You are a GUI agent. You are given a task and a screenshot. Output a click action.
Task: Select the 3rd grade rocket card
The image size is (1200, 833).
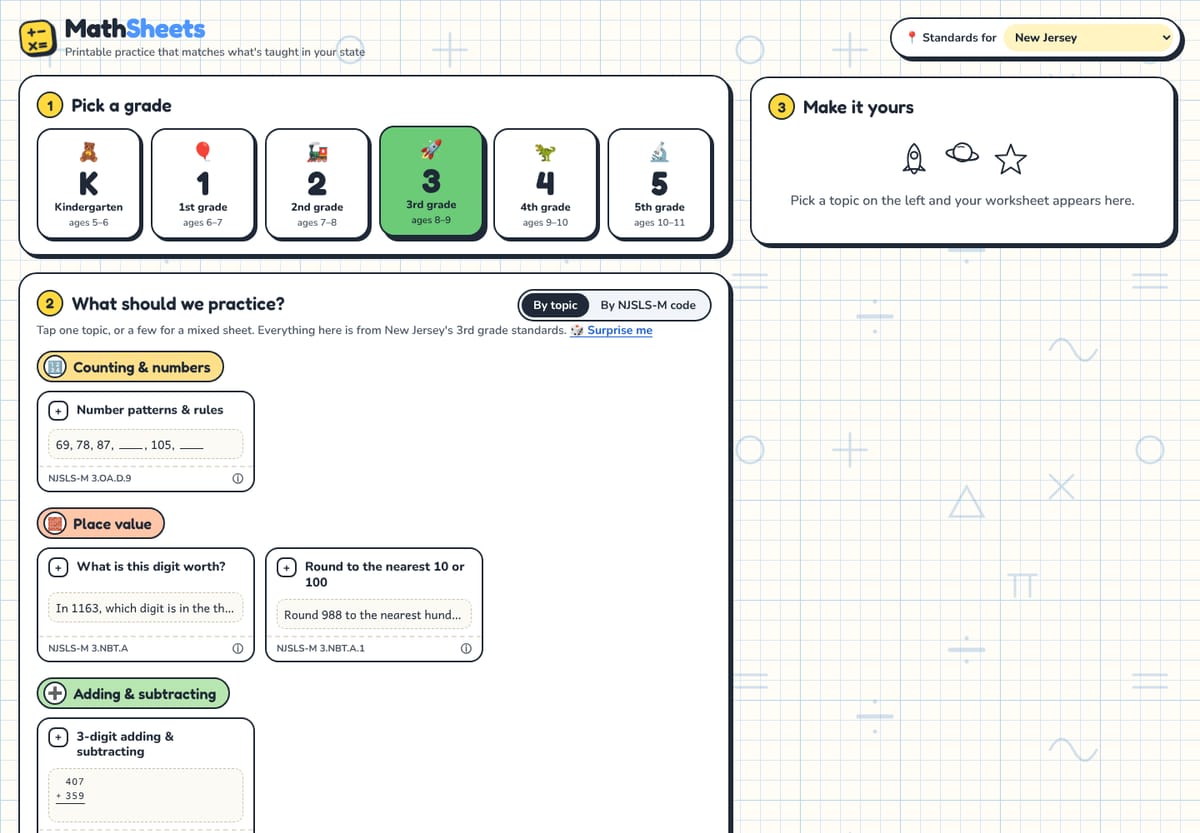431,181
